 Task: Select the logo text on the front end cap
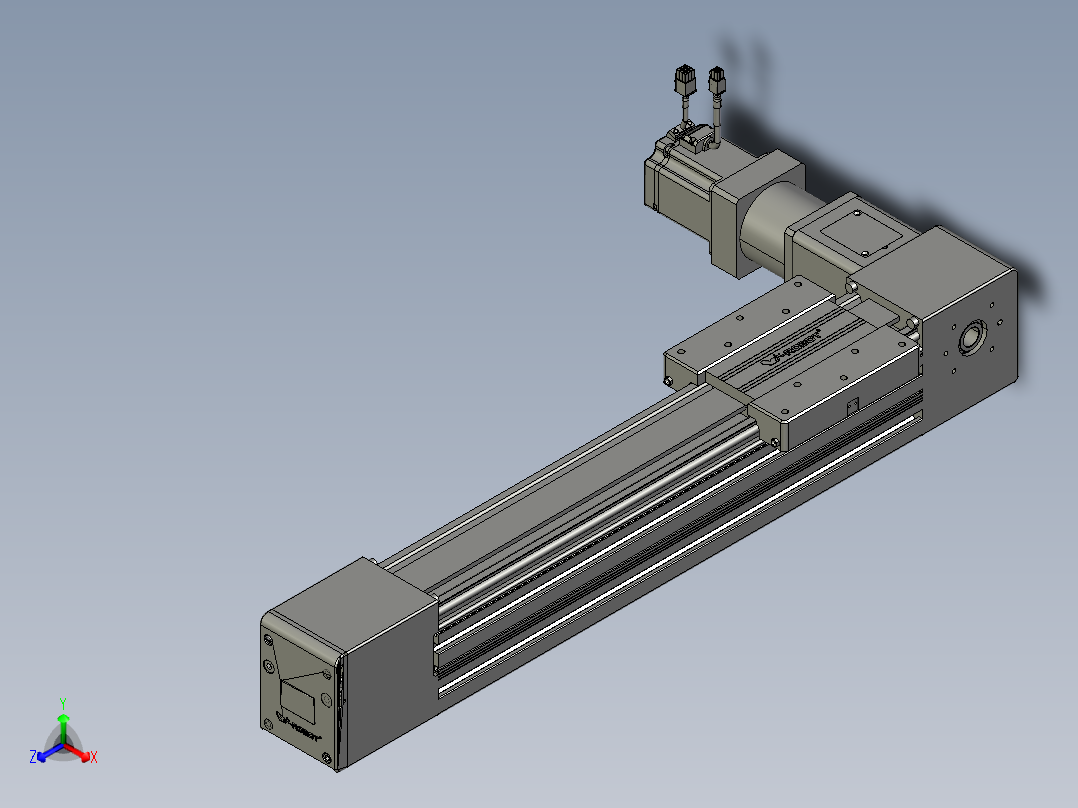[x=298, y=727]
